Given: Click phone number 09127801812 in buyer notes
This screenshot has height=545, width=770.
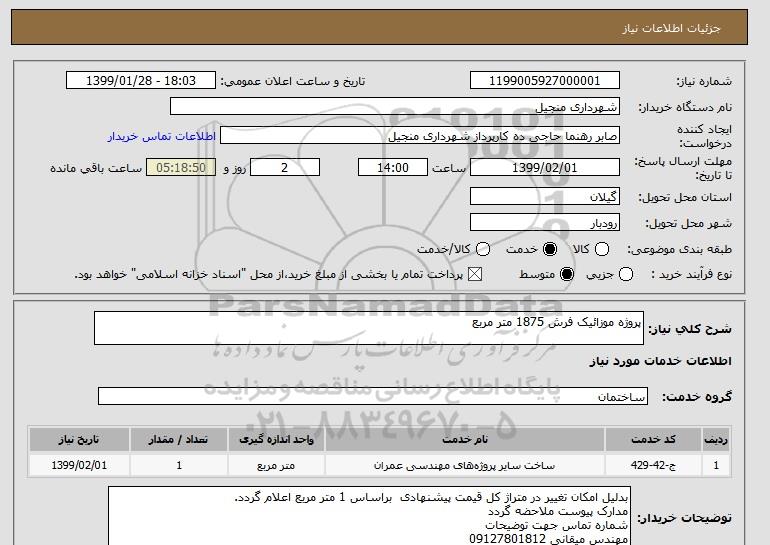Looking at the screenshot, I should tap(508, 539).
